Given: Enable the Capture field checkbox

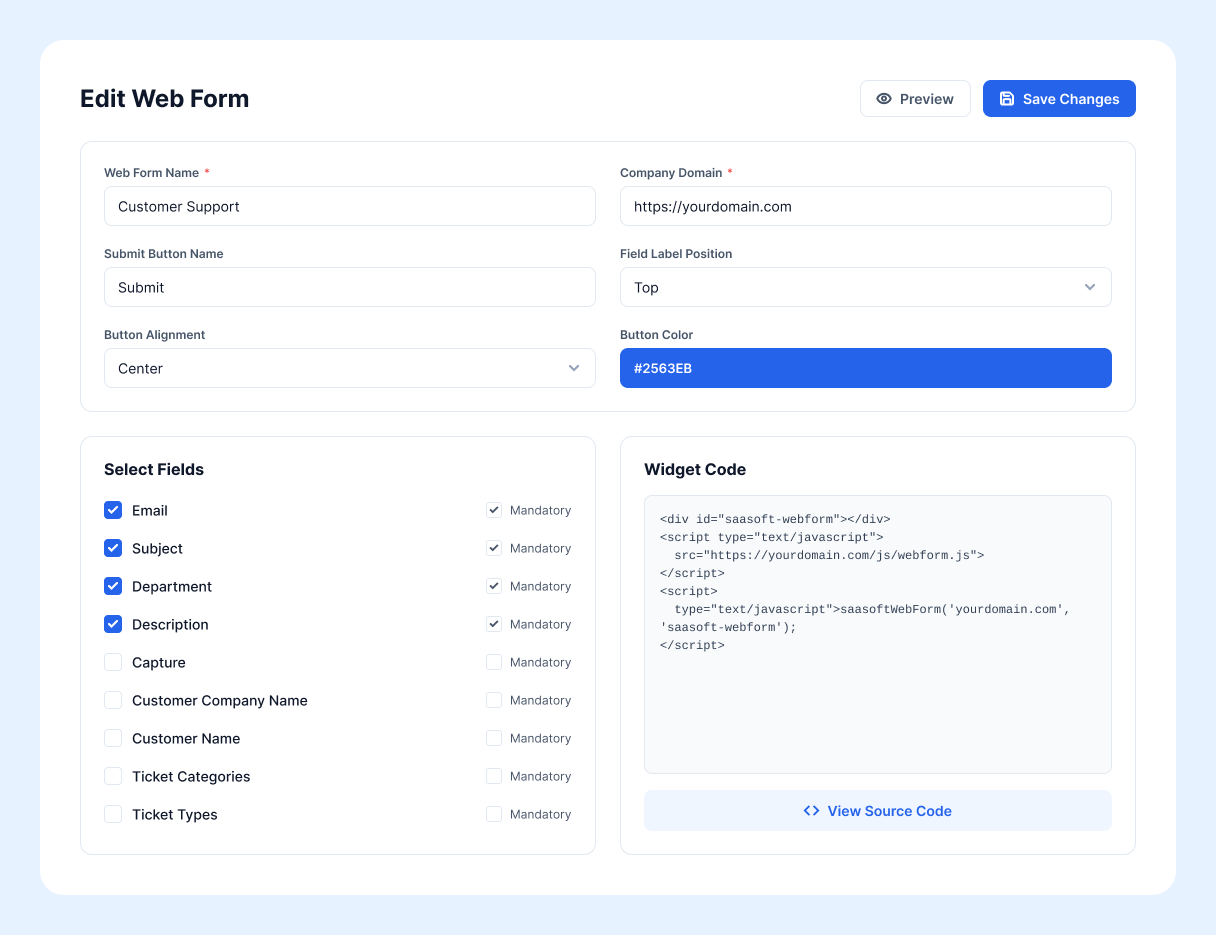Looking at the screenshot, I should [113, 662].
